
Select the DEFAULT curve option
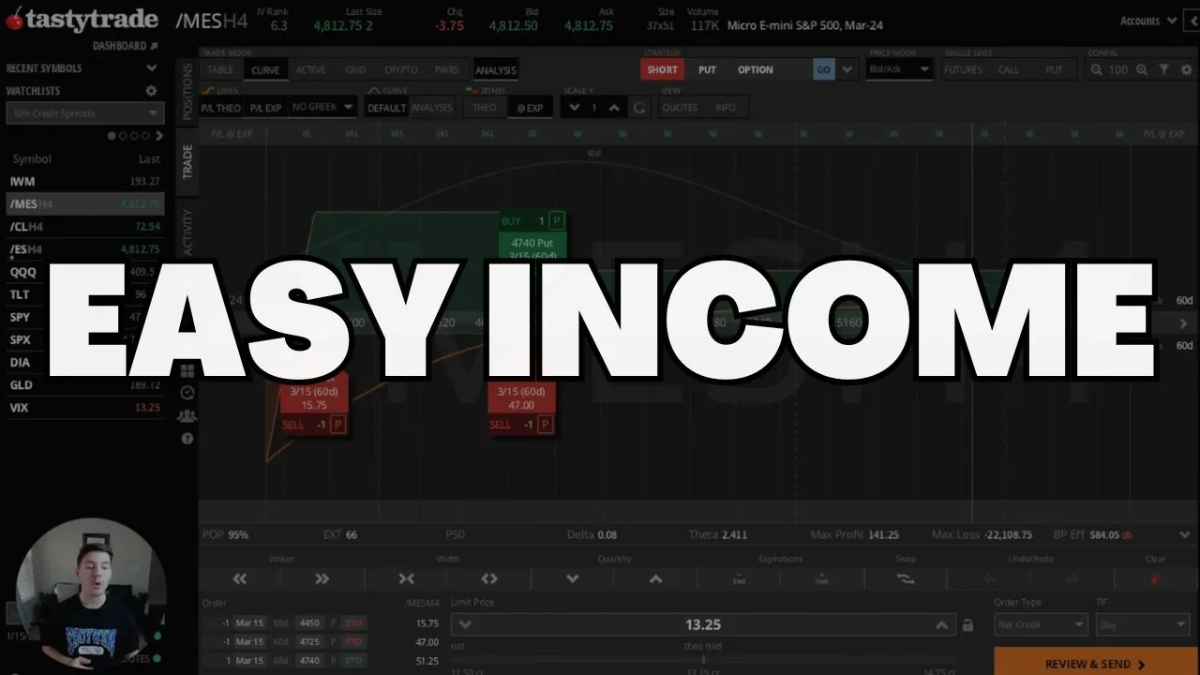click(386, 107)
